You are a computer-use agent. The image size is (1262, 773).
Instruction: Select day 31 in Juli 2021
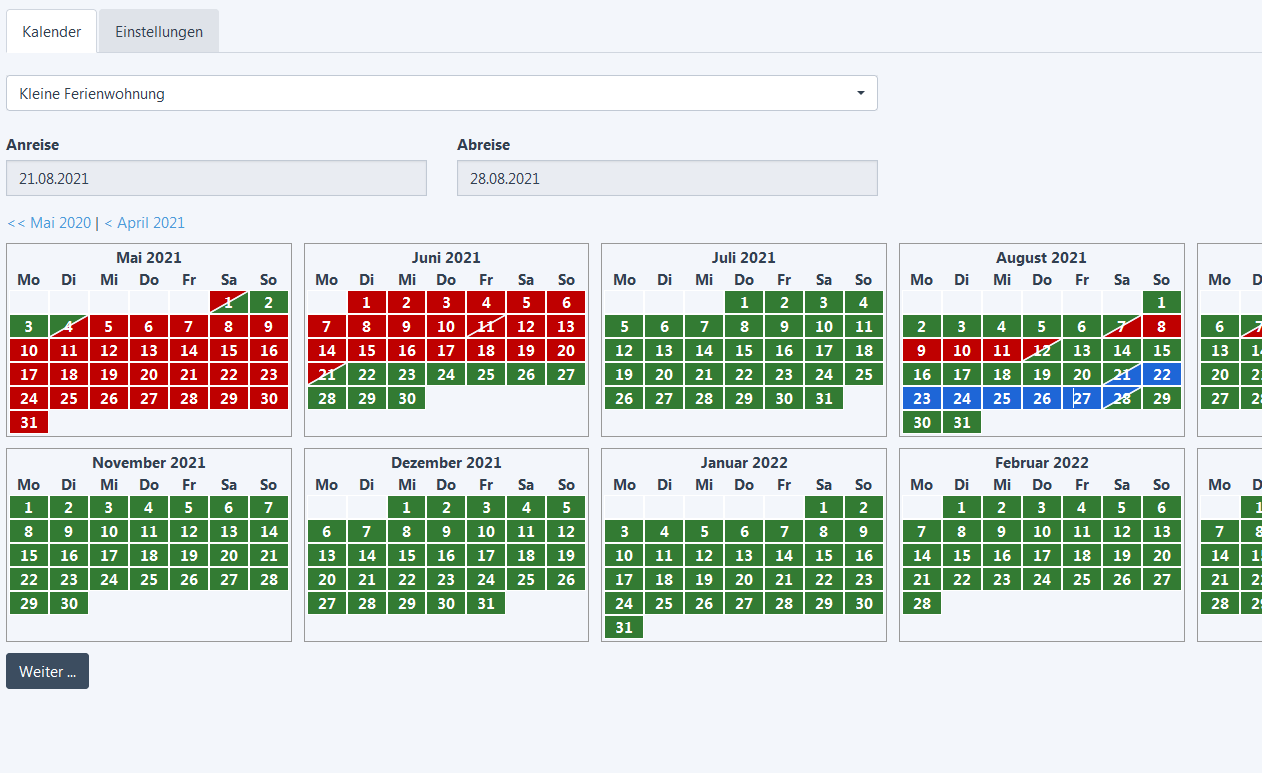click(x=824, y=398)
